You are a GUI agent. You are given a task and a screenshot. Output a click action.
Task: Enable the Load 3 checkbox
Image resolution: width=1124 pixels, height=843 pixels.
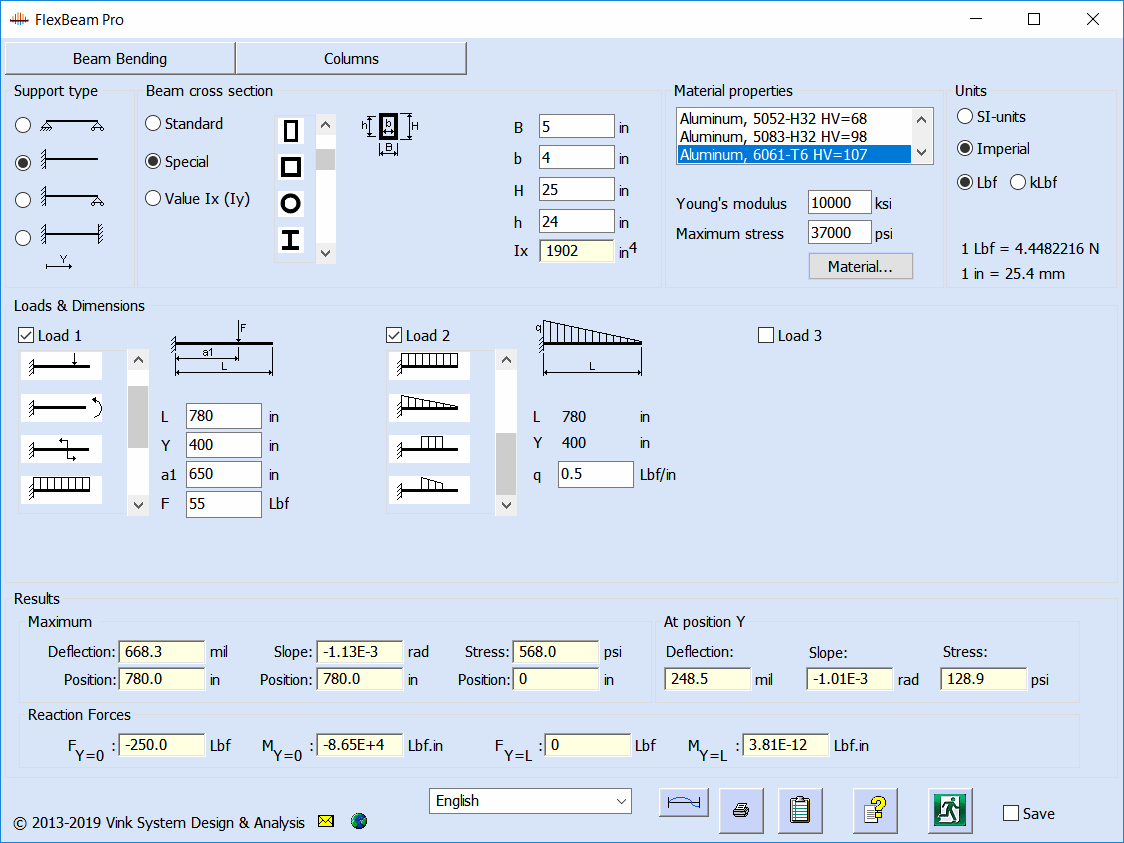click(767, 336)
